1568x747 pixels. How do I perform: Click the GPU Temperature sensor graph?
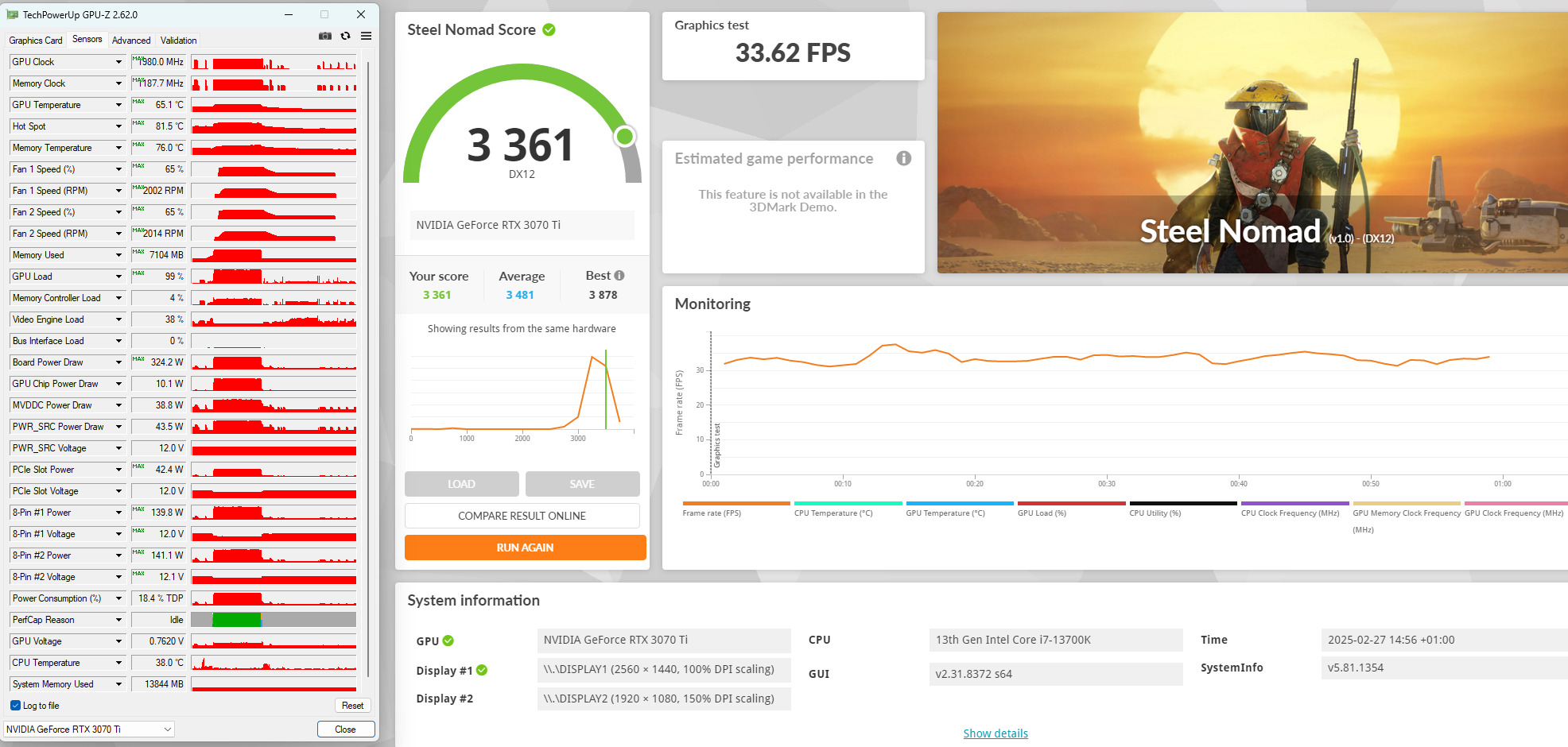tap(274, 105)
